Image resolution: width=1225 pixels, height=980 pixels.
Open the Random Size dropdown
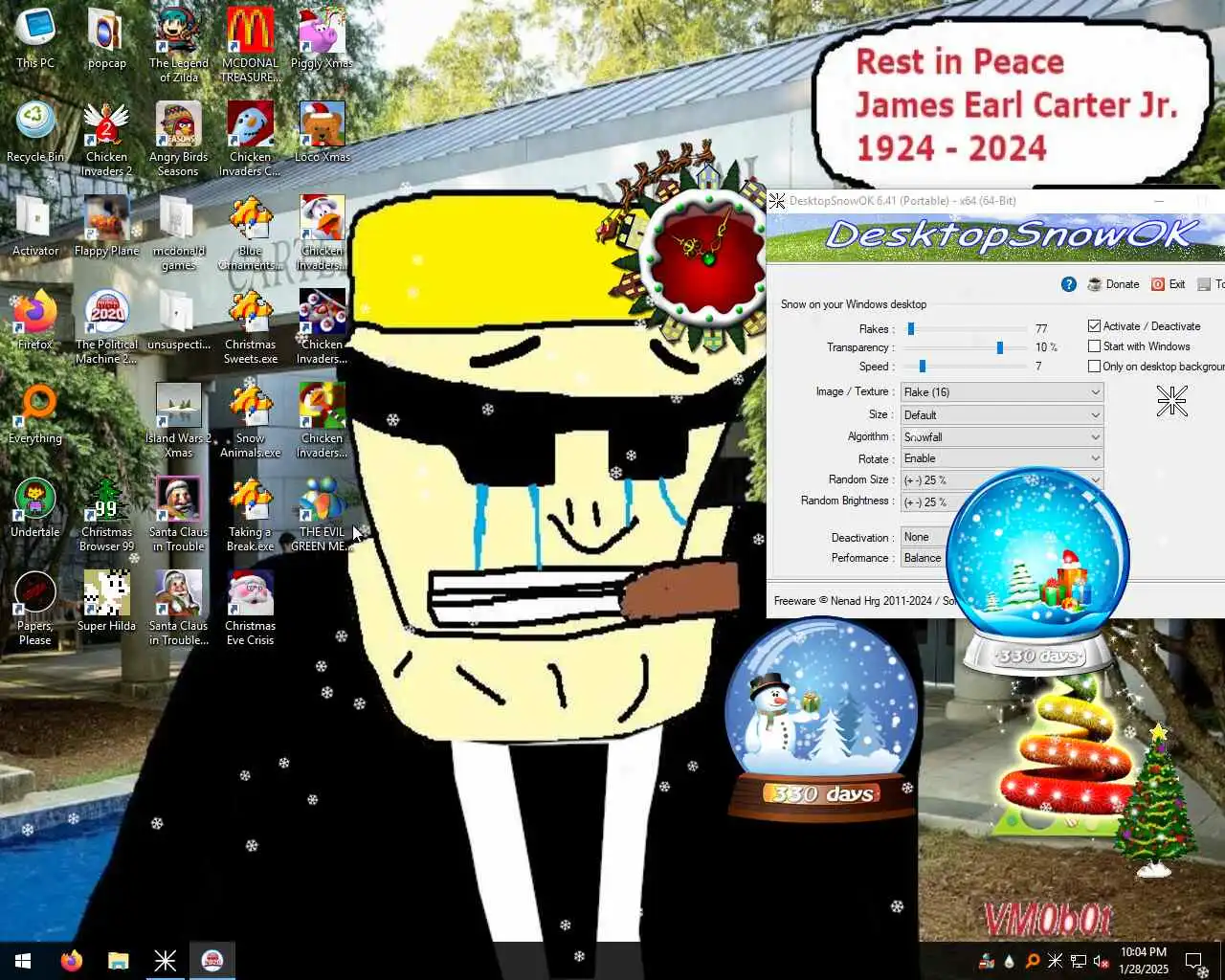click(x=1001, y=480)
